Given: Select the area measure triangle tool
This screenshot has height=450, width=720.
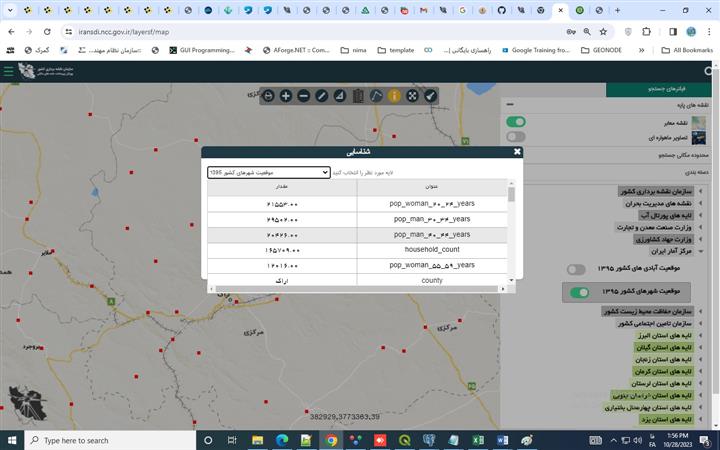Looking at the screenshot, I should pyautogui.click(x=340, y=96).
